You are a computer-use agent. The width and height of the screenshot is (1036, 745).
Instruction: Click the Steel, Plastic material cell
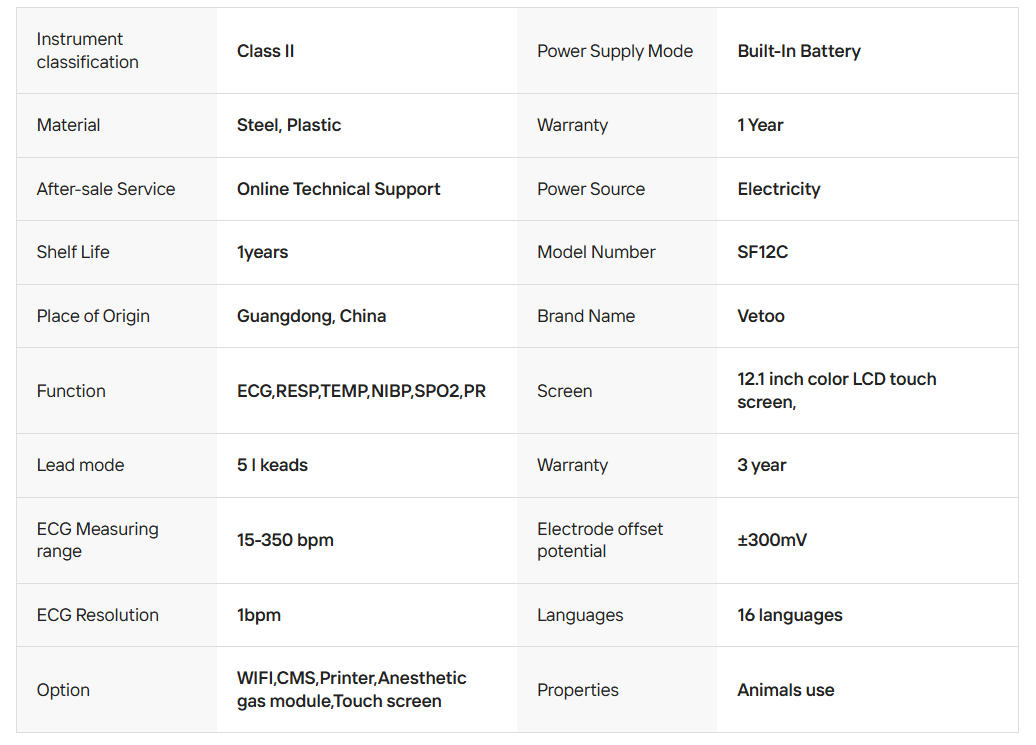coord(289,125)
